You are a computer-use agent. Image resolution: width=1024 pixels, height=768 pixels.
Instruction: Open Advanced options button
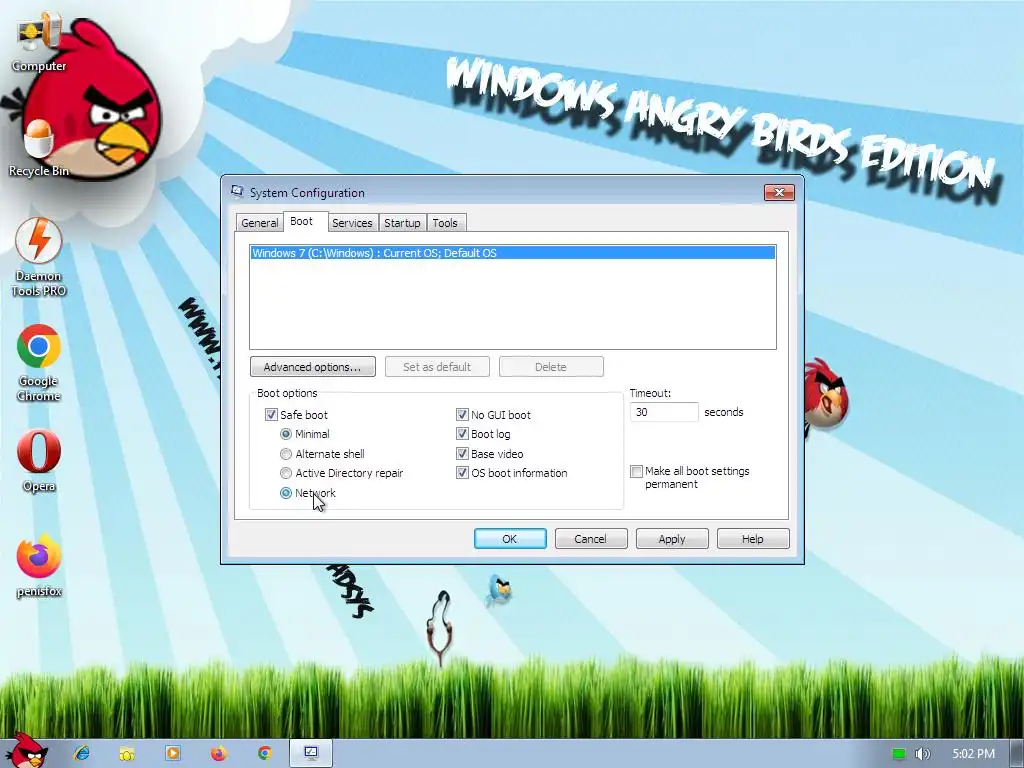(x=312, y=367)
